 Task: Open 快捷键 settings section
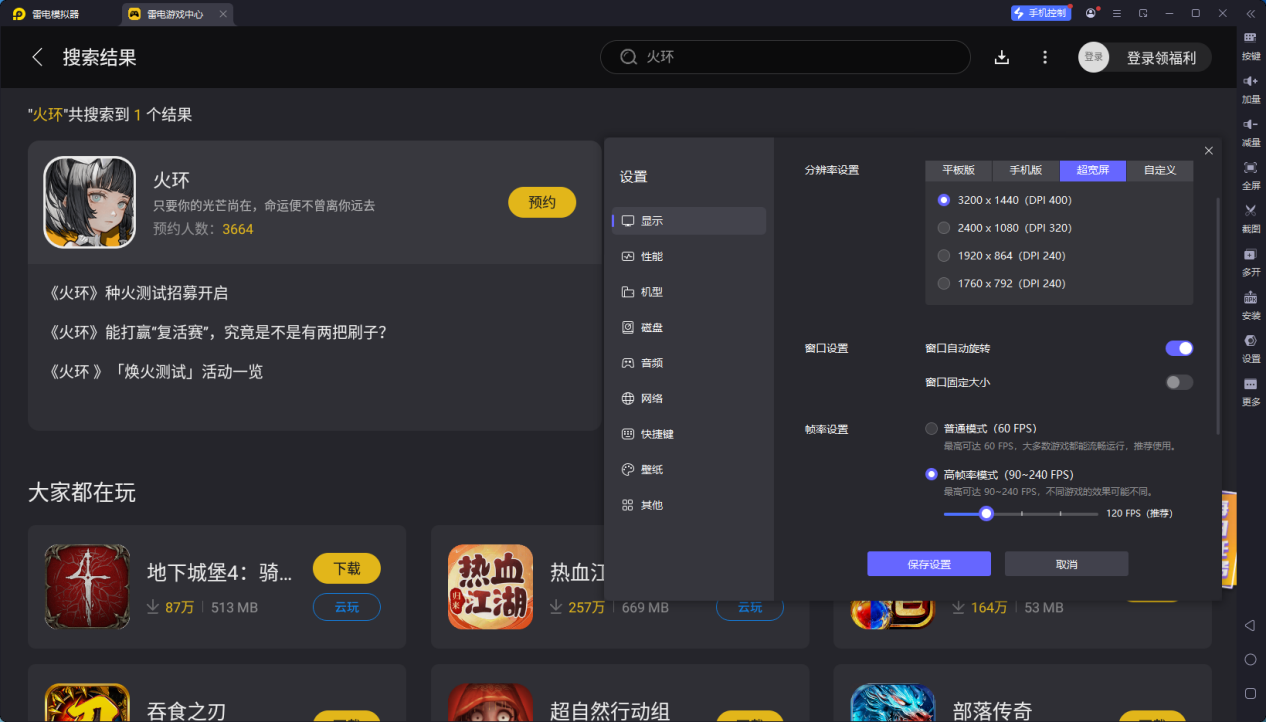click(x=689, y=434)
